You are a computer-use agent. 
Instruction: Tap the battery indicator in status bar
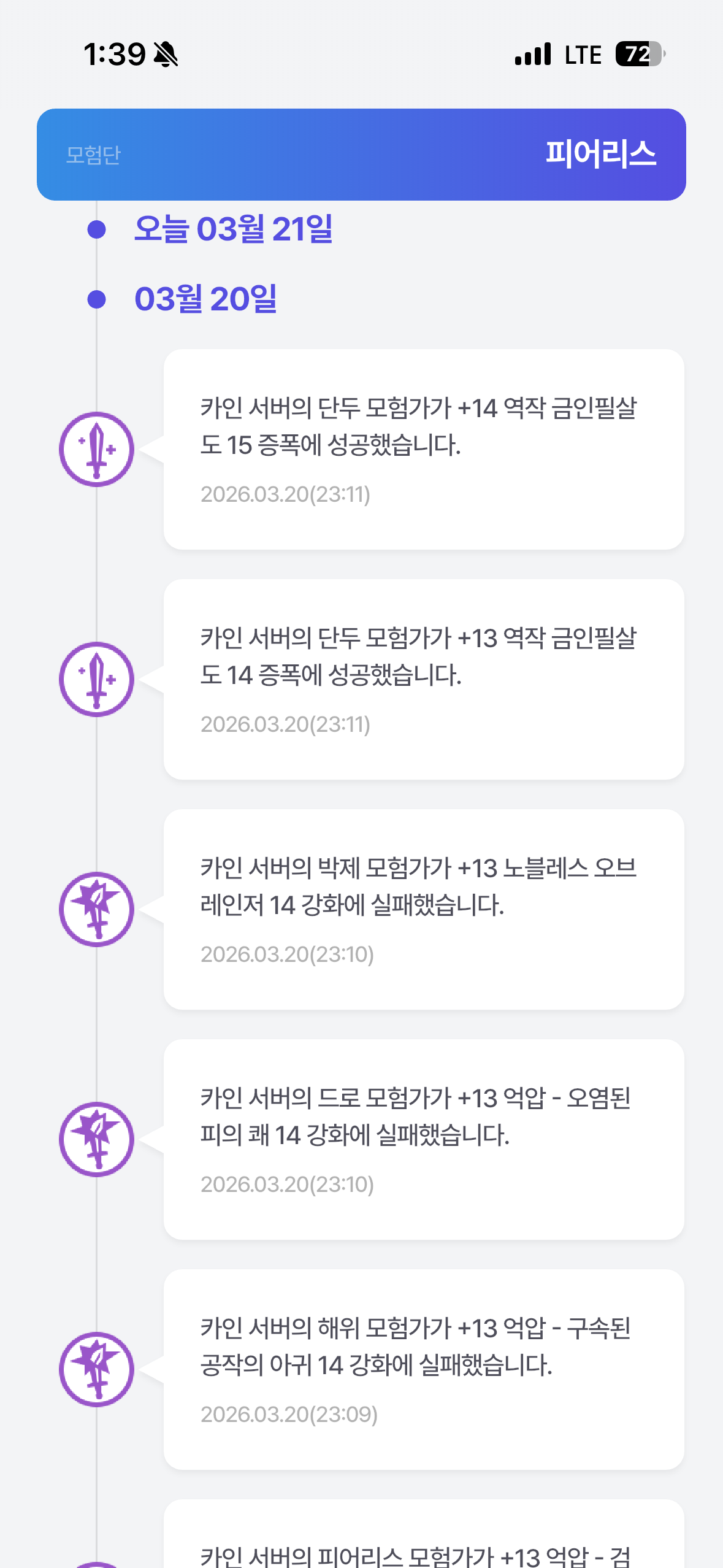click(640, 54)
